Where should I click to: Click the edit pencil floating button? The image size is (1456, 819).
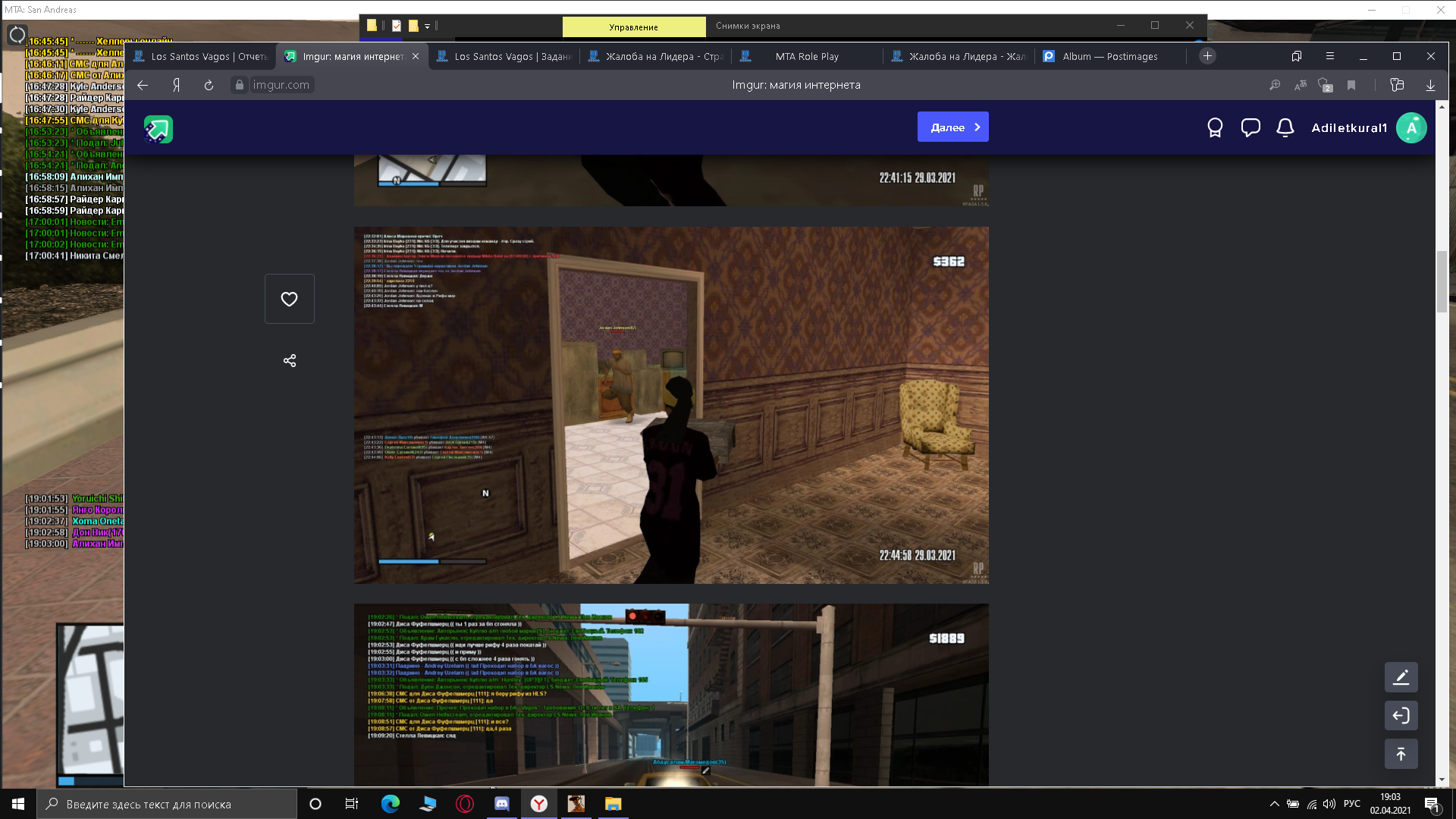click(1401, 677)
